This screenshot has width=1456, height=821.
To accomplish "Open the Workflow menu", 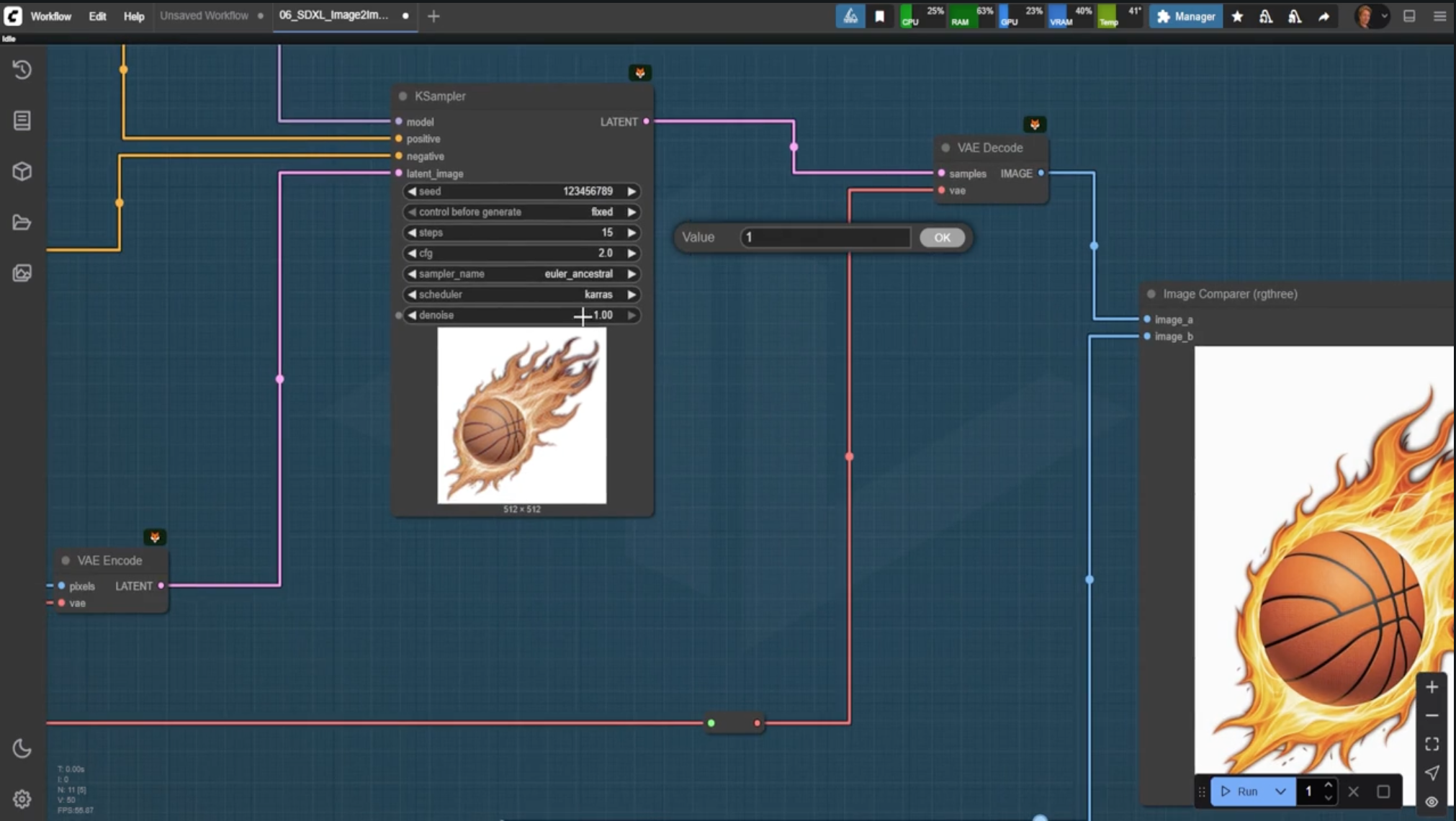I will click(x=50, y=16).
